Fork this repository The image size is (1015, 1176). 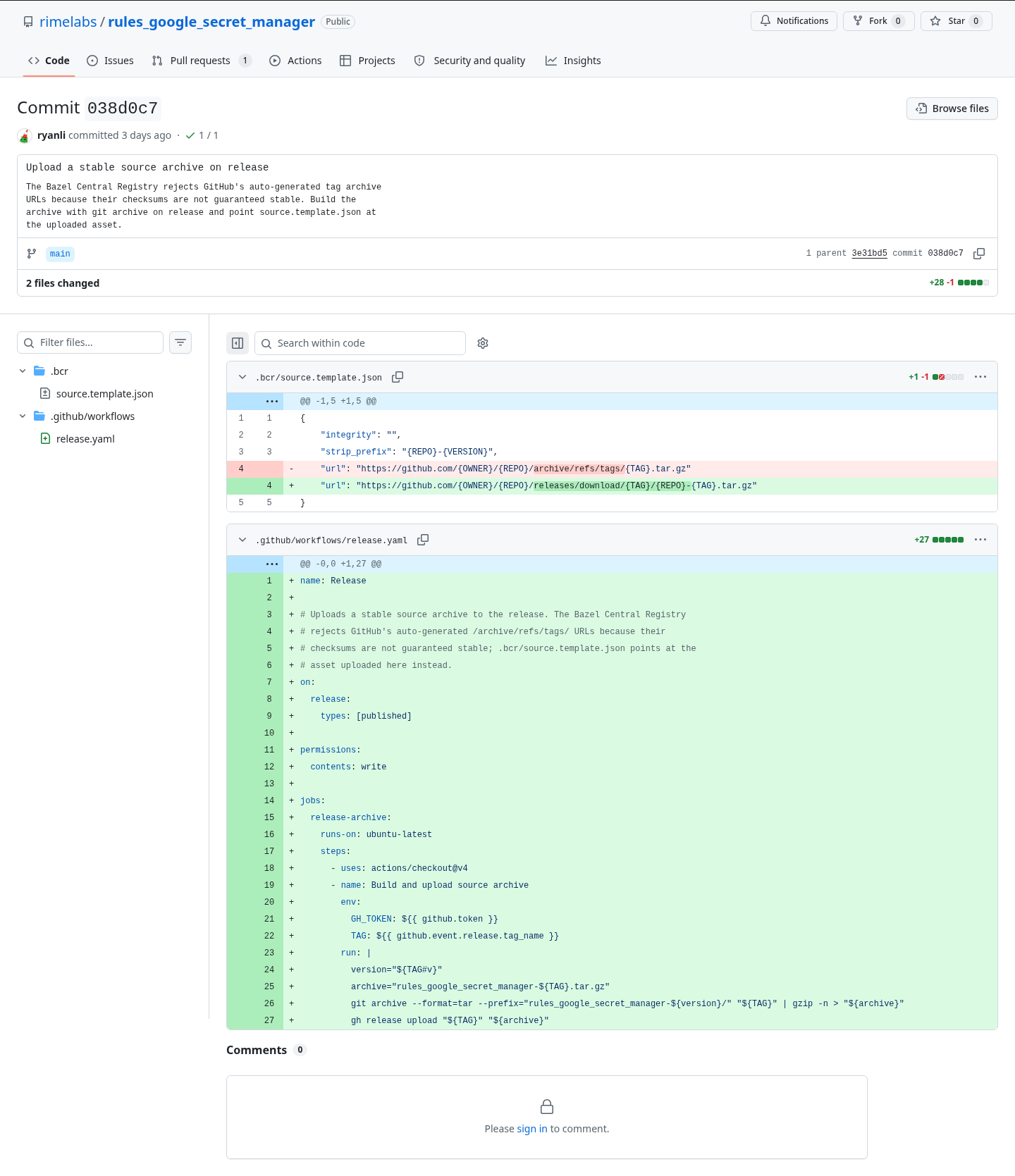point(878,21)
